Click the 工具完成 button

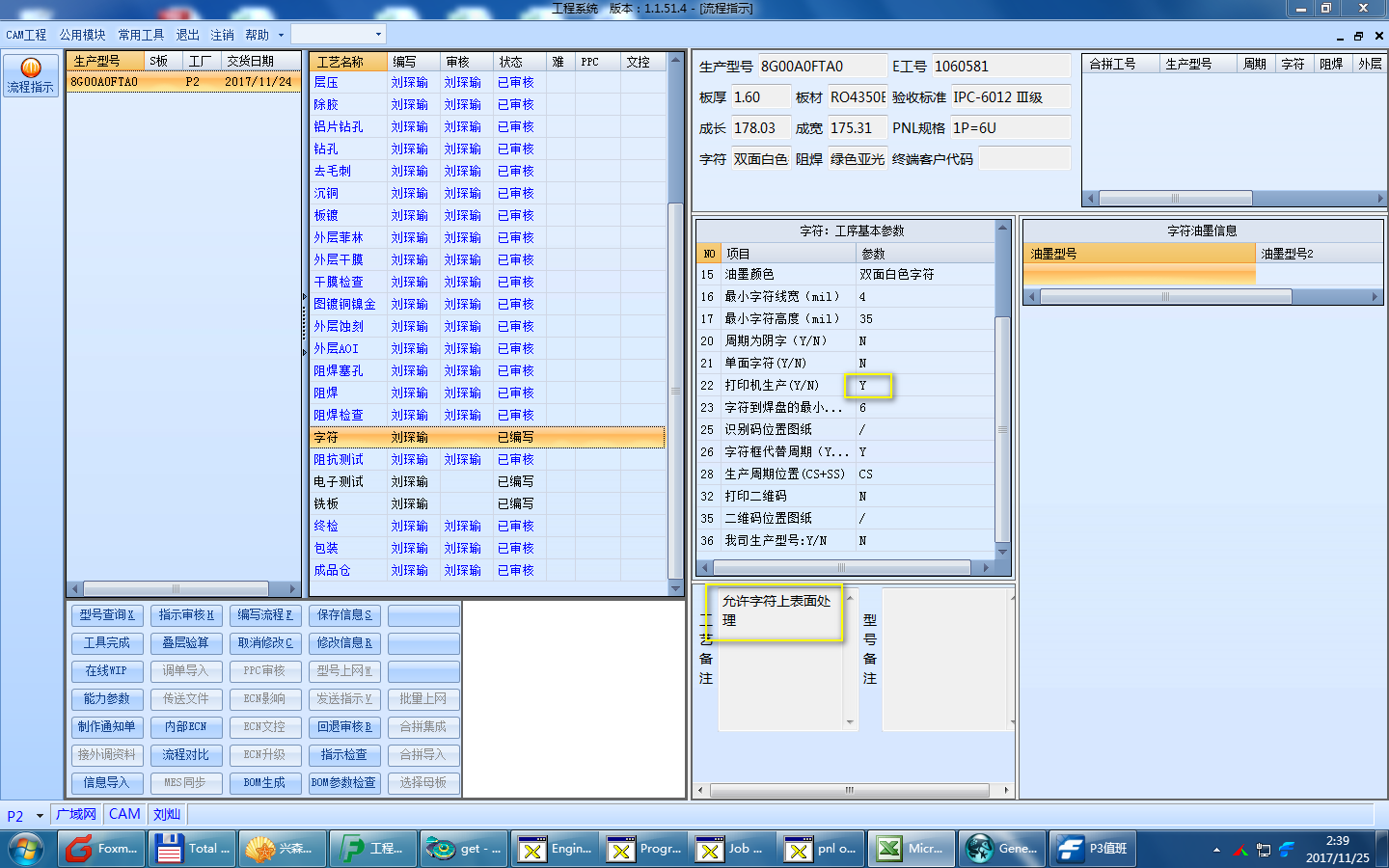point(107,643)
